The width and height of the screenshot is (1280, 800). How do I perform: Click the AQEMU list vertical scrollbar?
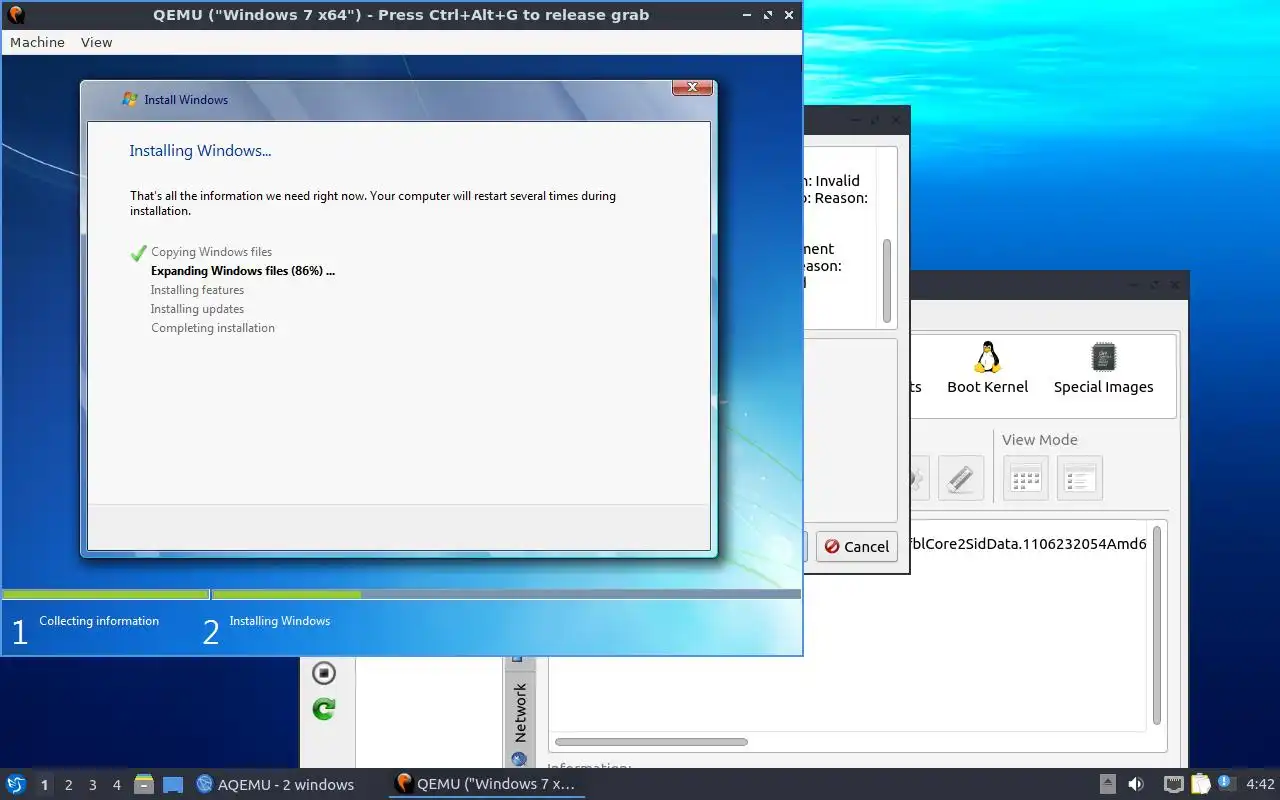[x=1157, y=625]
